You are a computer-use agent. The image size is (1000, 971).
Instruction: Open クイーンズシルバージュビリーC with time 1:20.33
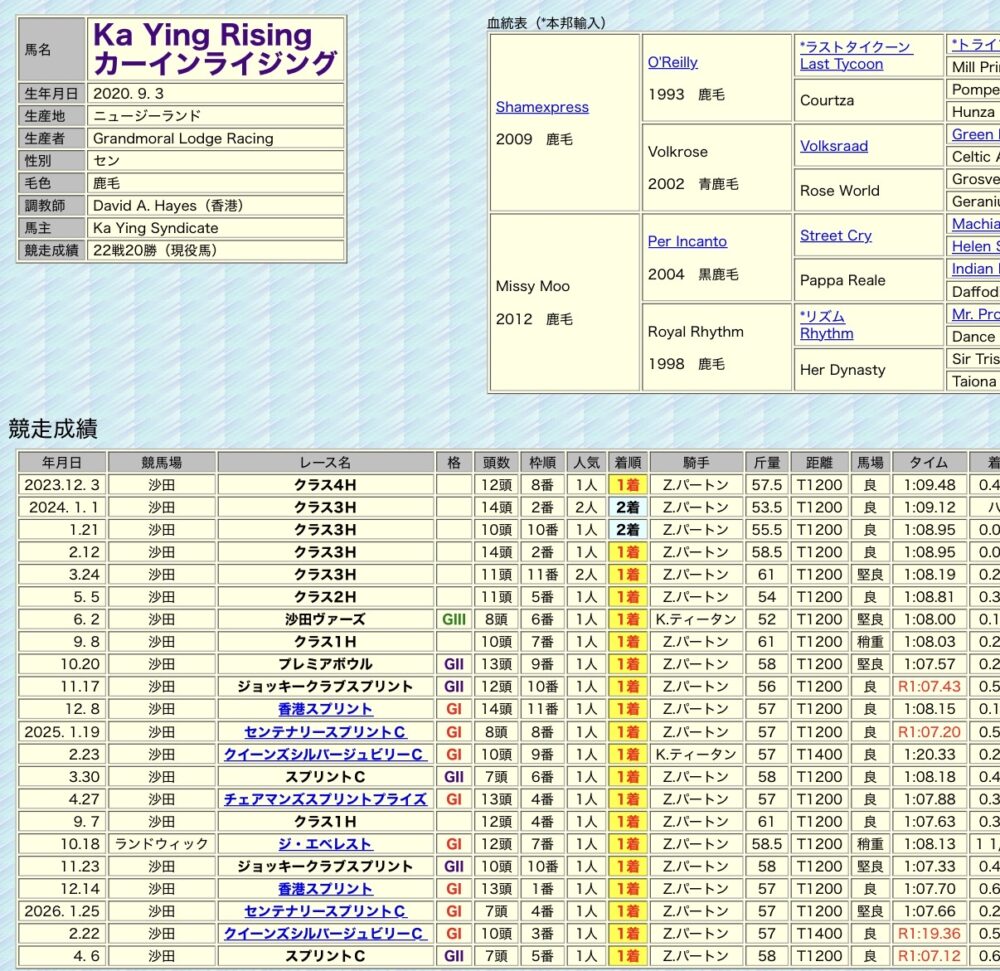(x=325, y=754)
